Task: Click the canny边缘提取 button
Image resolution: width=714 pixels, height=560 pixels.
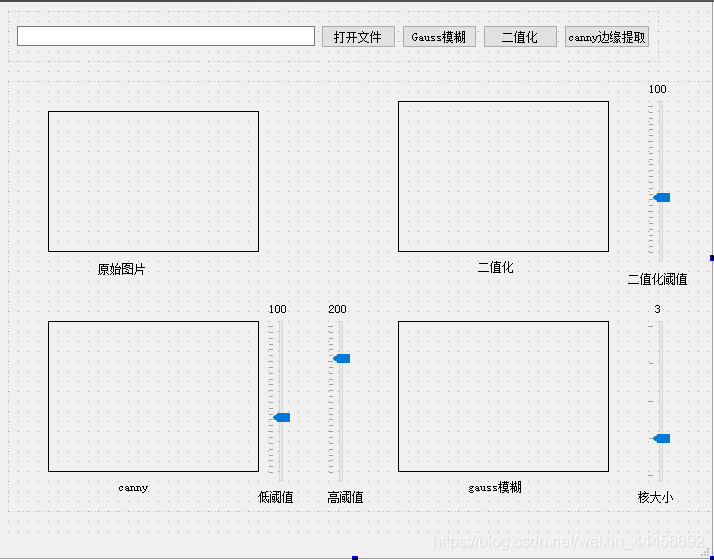Action: click(x=607, y=36)
